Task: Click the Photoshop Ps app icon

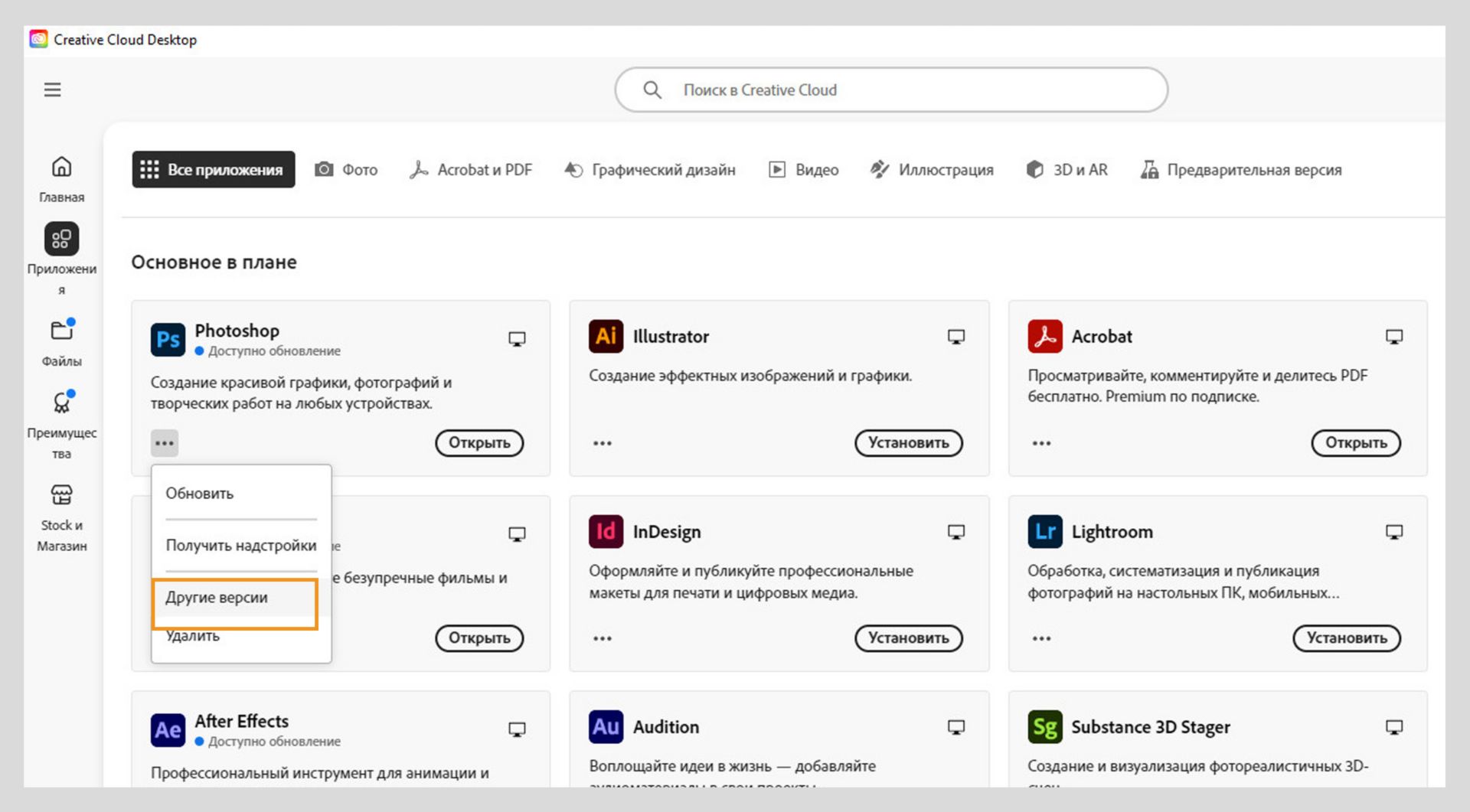Action: click(x=168, y=339)
